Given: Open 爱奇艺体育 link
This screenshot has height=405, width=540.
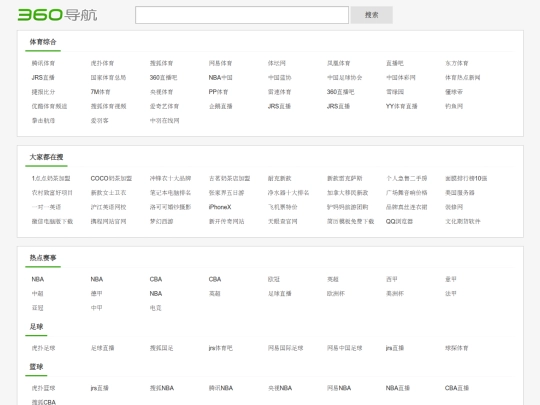Looking at the screenshot, I should coord(164,106).
